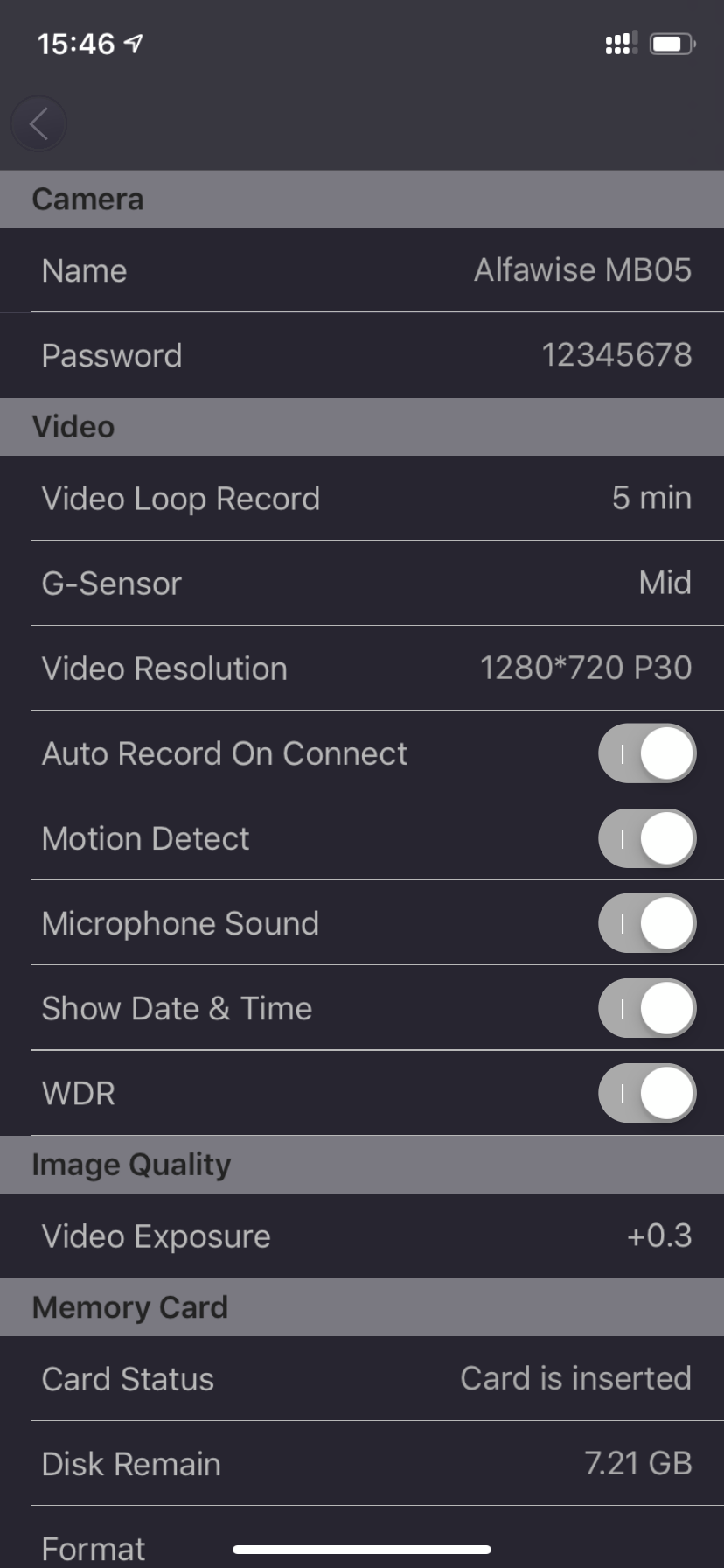Disable the Motion Detect switch
724x1568 pixels.
point(647,838)
